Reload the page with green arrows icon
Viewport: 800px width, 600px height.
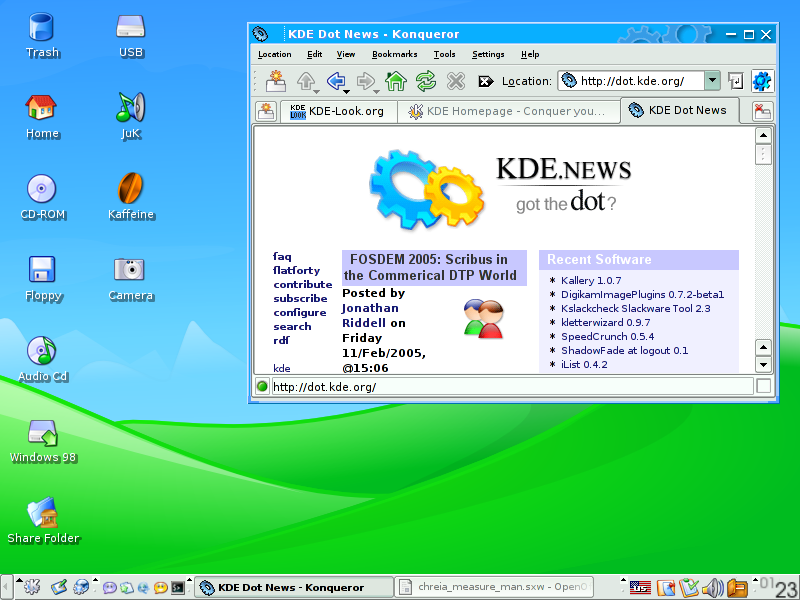coord(426,81)
